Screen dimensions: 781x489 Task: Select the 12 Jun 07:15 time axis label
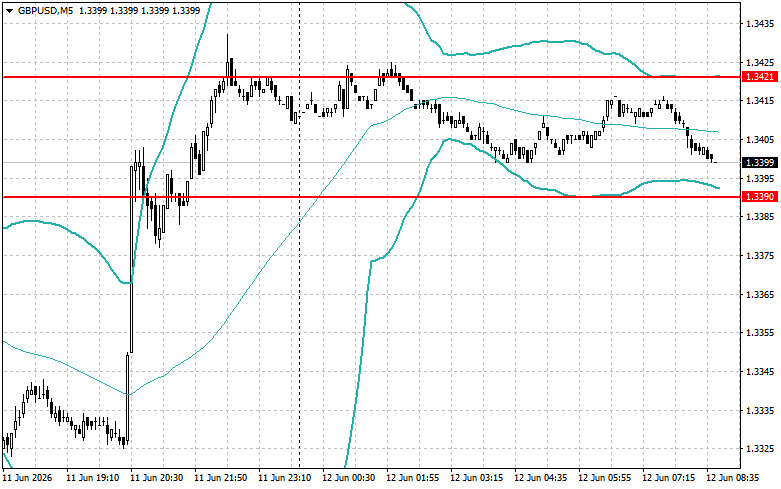click(668, 478)
